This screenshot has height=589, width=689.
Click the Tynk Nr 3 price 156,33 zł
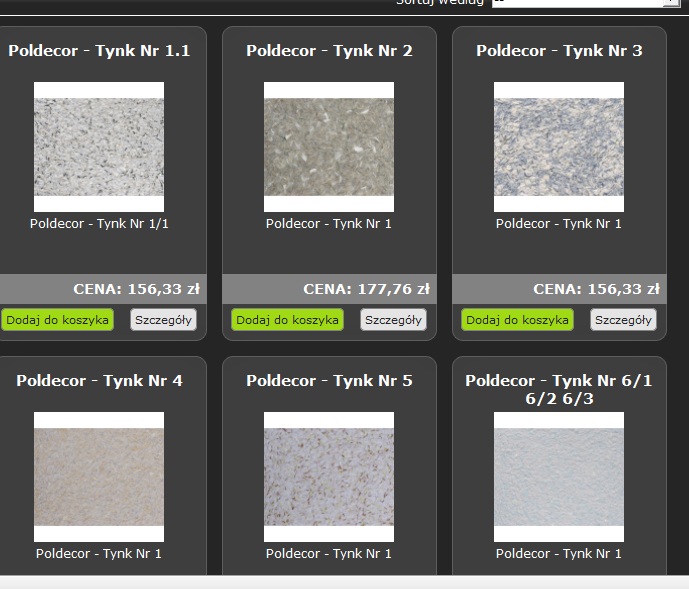624,289
